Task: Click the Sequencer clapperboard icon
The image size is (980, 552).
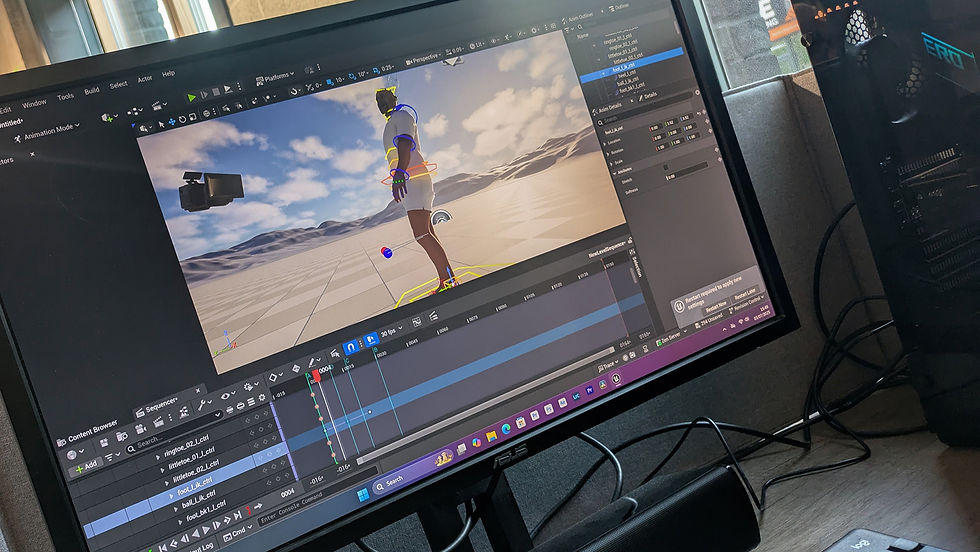Action: [x=159, y=423]
